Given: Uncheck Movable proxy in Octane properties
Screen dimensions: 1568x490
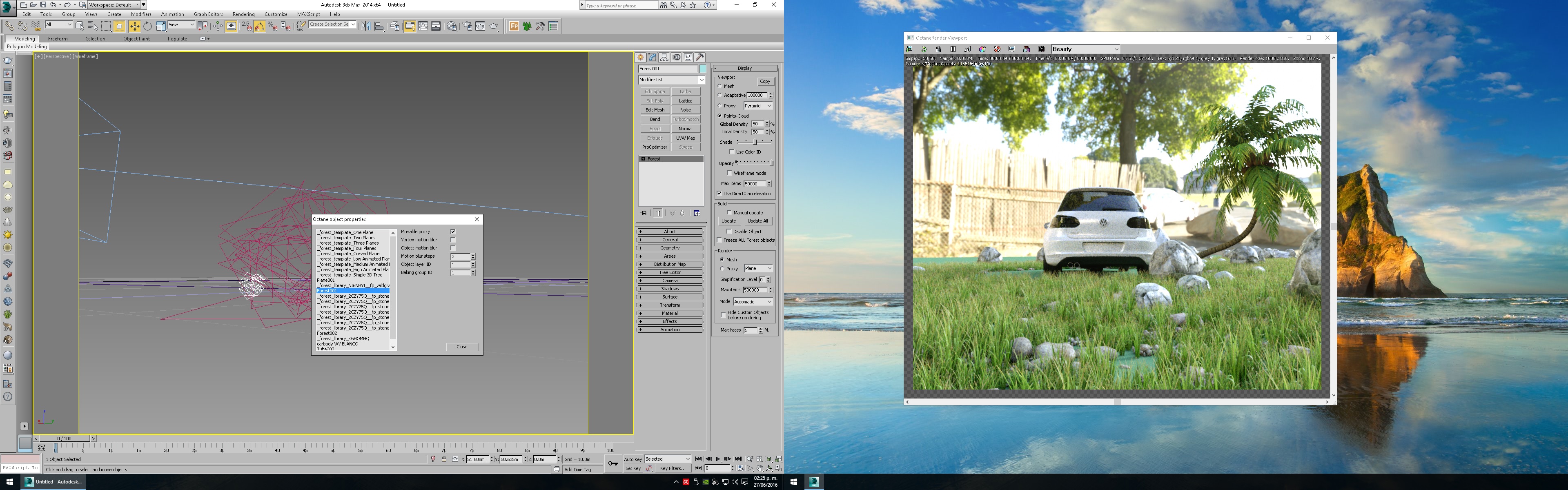Looking at the screenshot, I should (x=452, y=232).
